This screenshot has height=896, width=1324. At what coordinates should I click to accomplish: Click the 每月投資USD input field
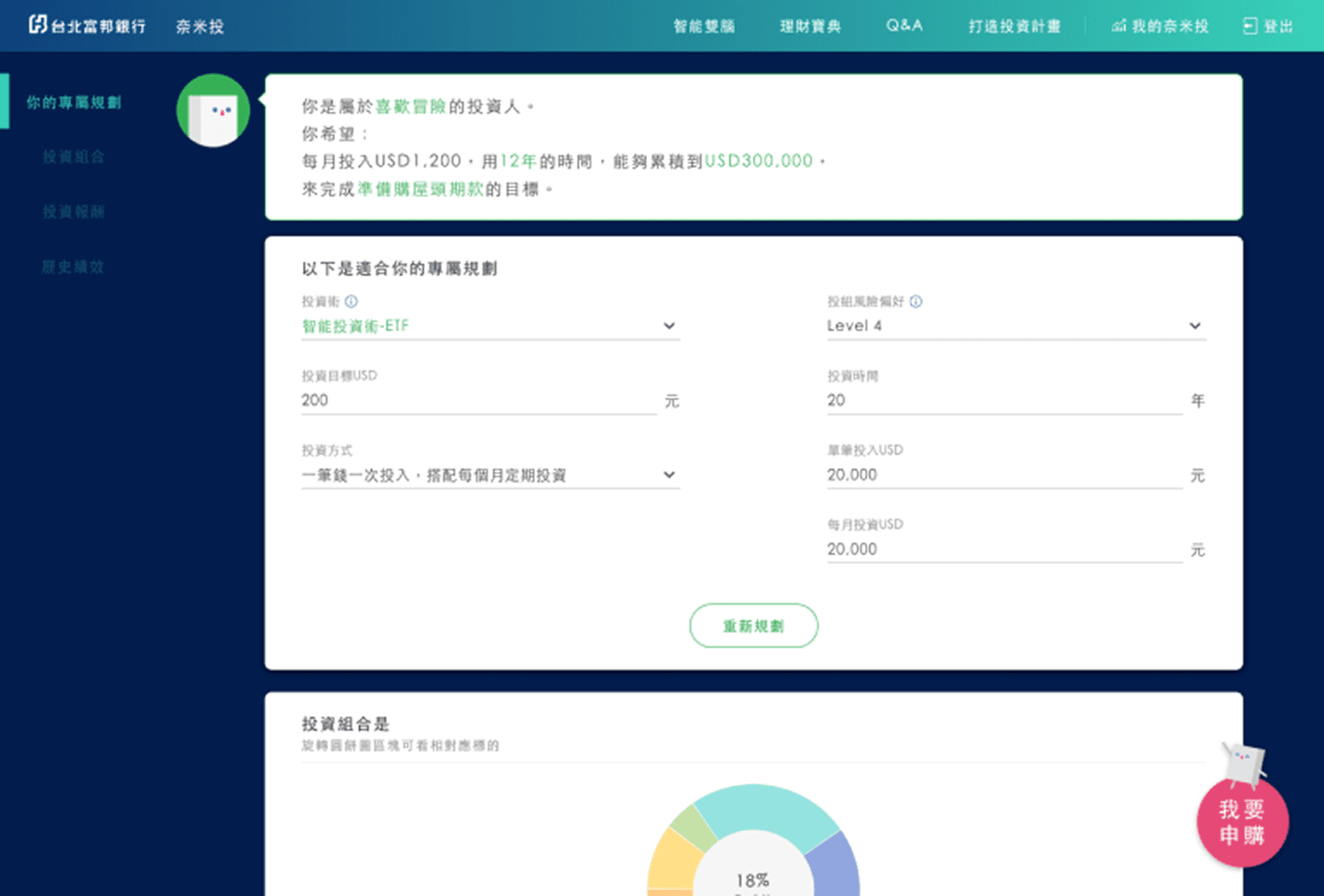(1005, 549)
